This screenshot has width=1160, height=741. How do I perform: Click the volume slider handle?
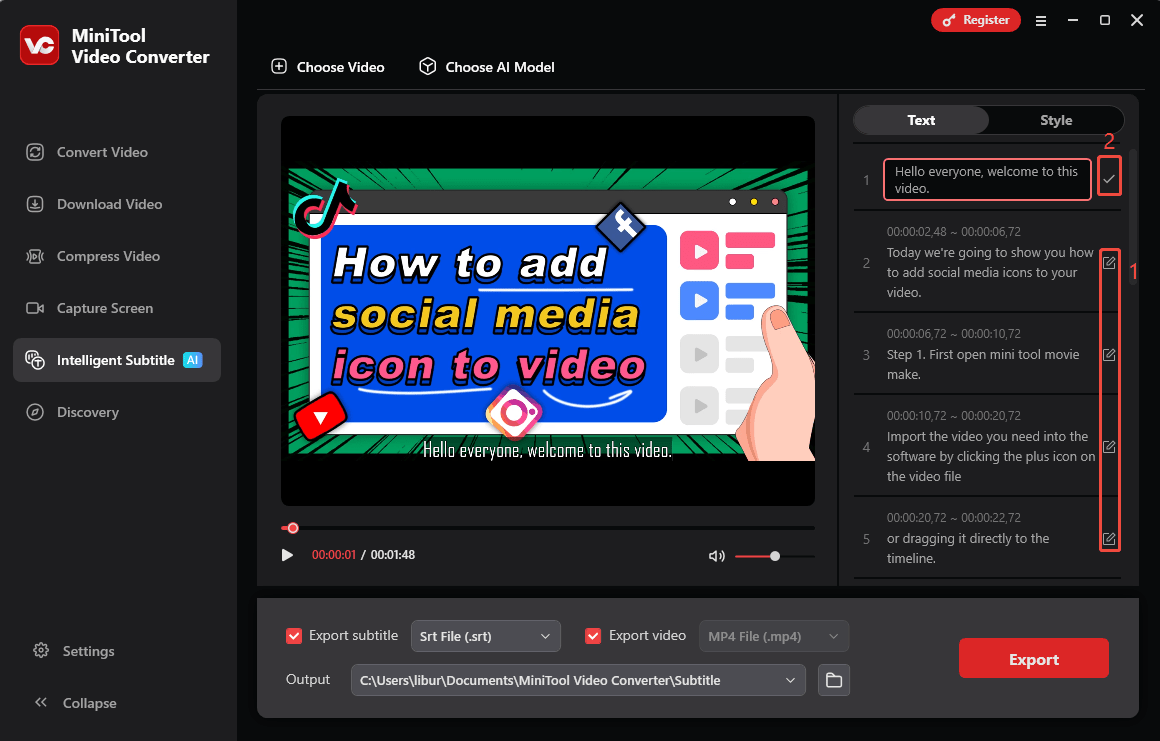pos(775,556)
